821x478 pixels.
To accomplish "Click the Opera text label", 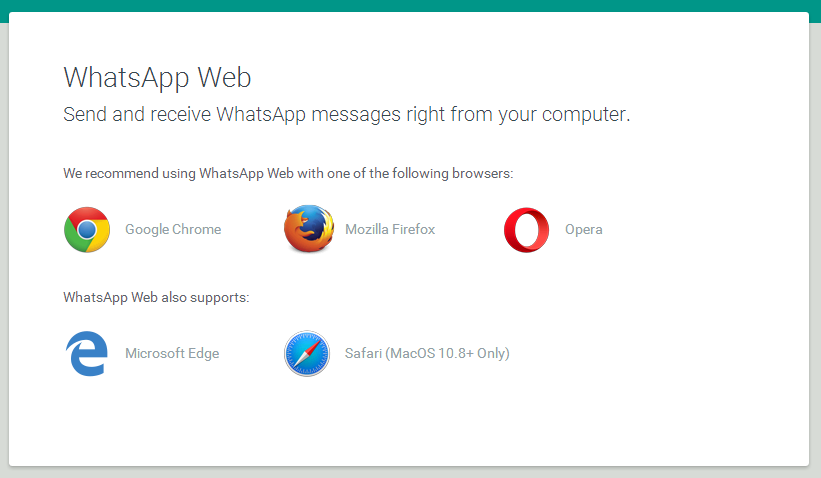I will [583, 230].
